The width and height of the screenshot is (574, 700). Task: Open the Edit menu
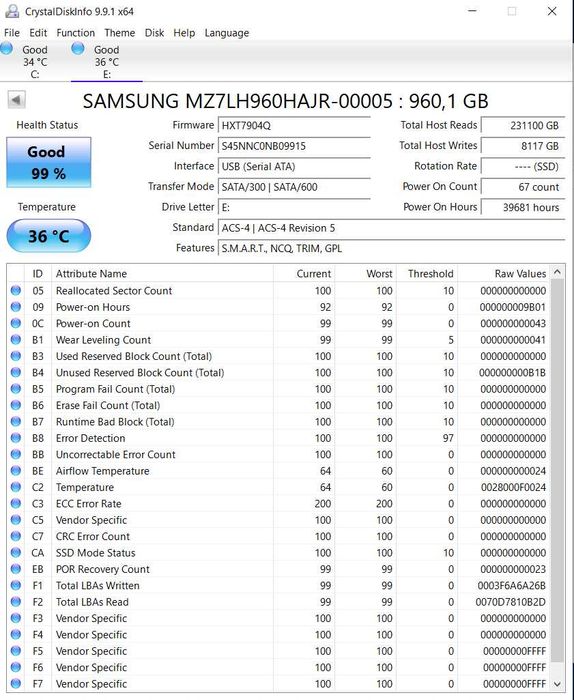38,33
